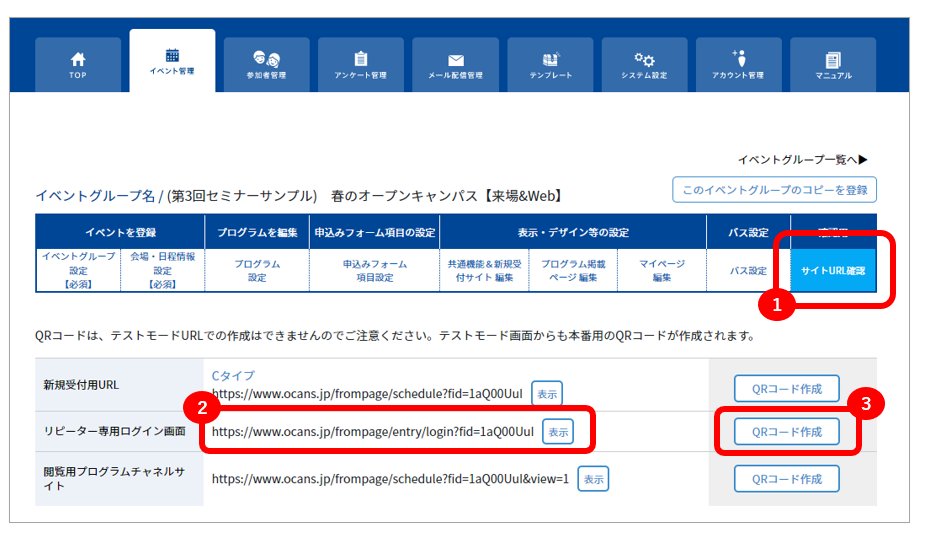Open 申込みフォーム項目設定
The image size is (952, 546).
(x=375, y=270)
